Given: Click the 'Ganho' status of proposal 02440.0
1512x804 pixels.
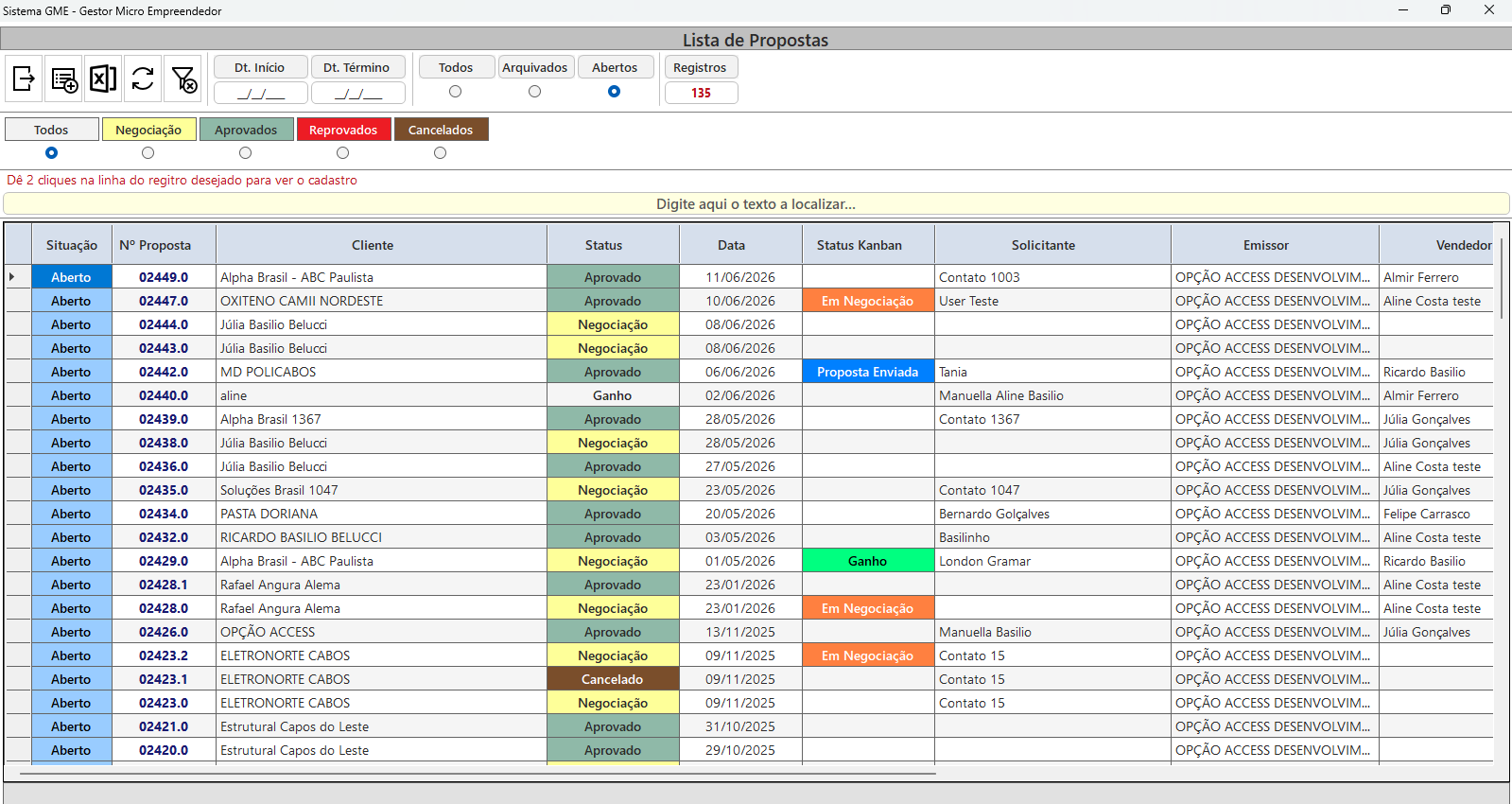Looking at the screenshot, I should 613,395.
